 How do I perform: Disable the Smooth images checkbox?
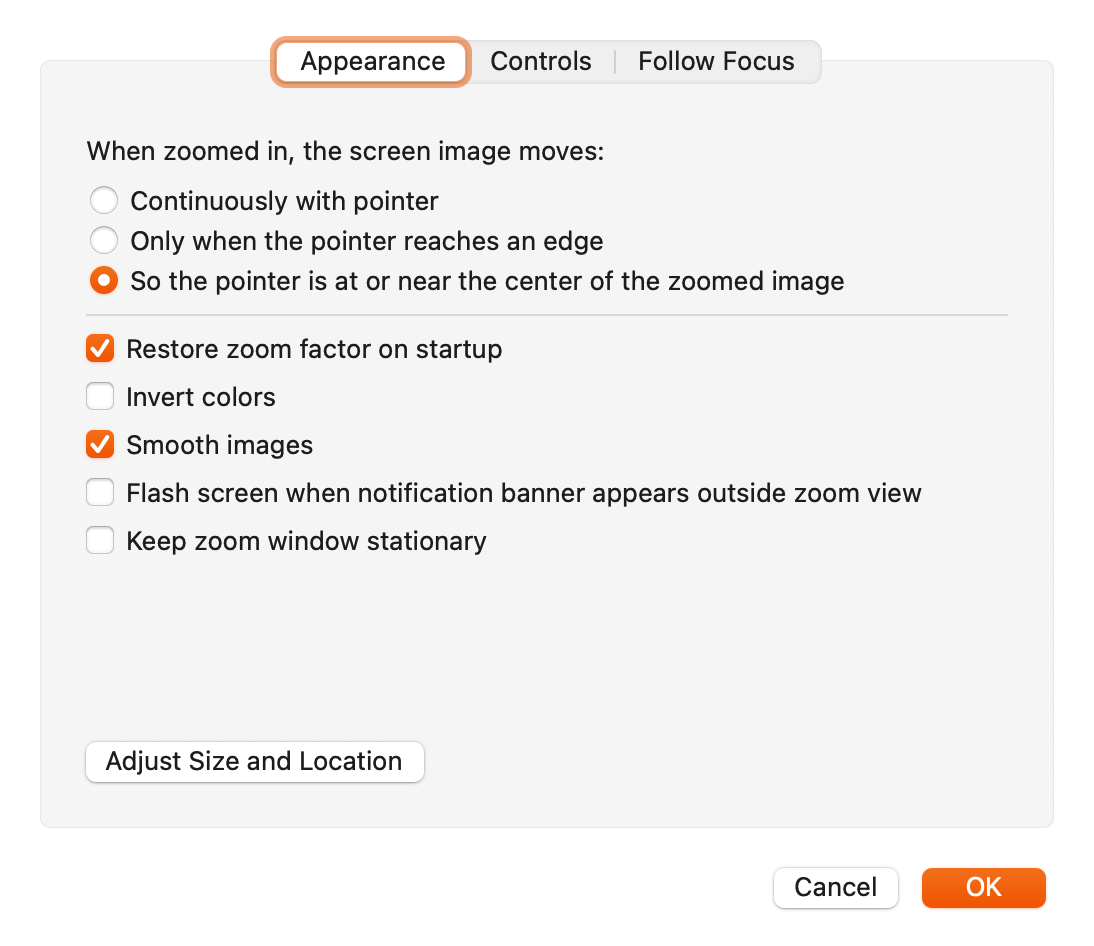(100, 444)
